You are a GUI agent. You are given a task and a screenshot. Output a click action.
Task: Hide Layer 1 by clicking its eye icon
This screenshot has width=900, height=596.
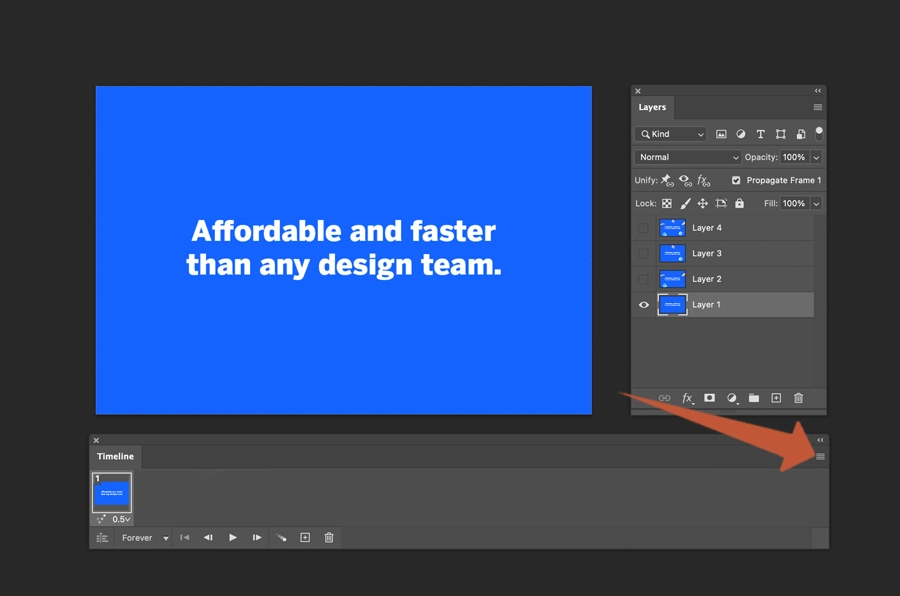coord(643,304)
